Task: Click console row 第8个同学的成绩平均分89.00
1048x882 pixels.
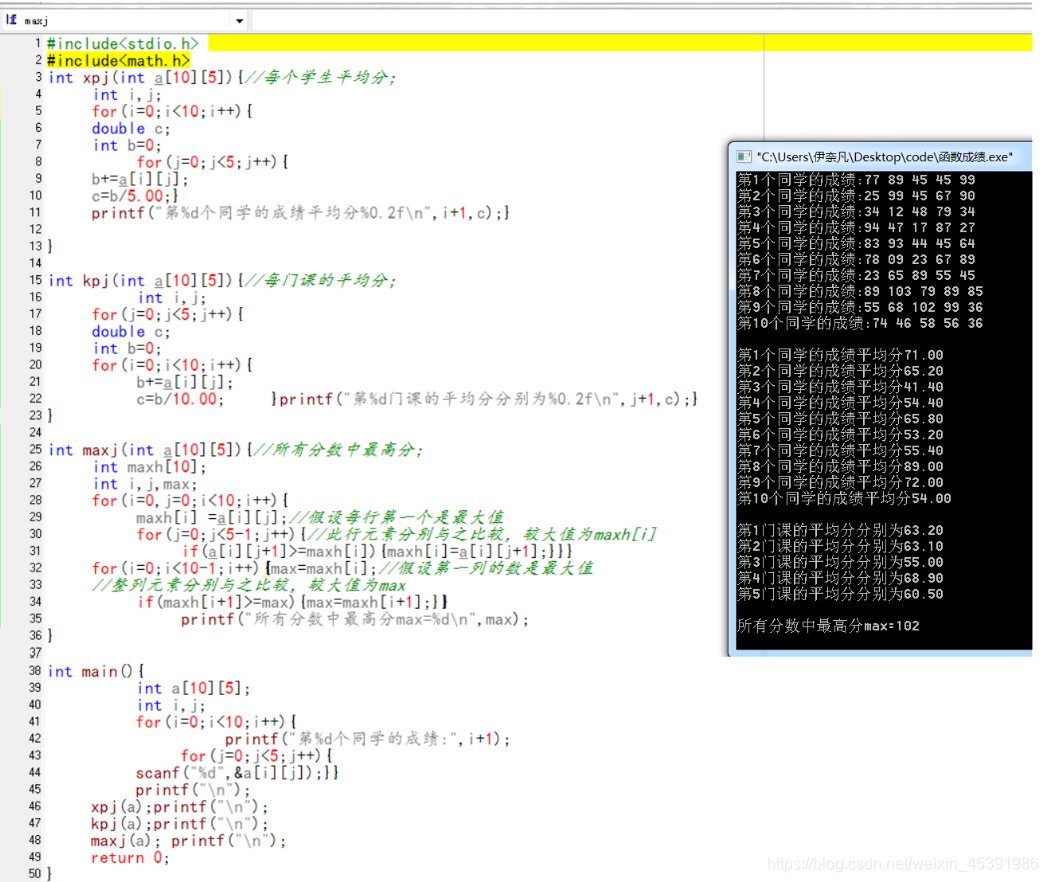Action: (x=840, y=466)
